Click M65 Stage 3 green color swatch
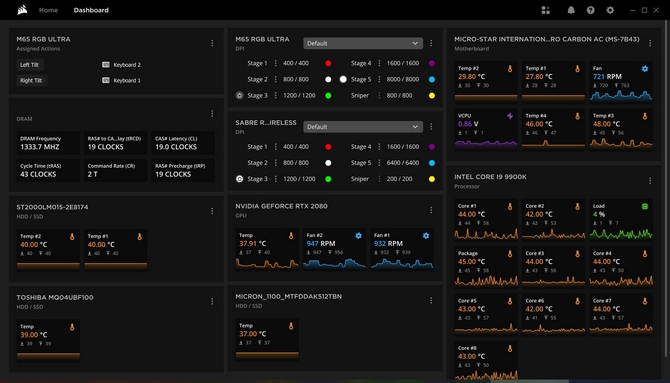The image size is (670, 383). point(328,95)
